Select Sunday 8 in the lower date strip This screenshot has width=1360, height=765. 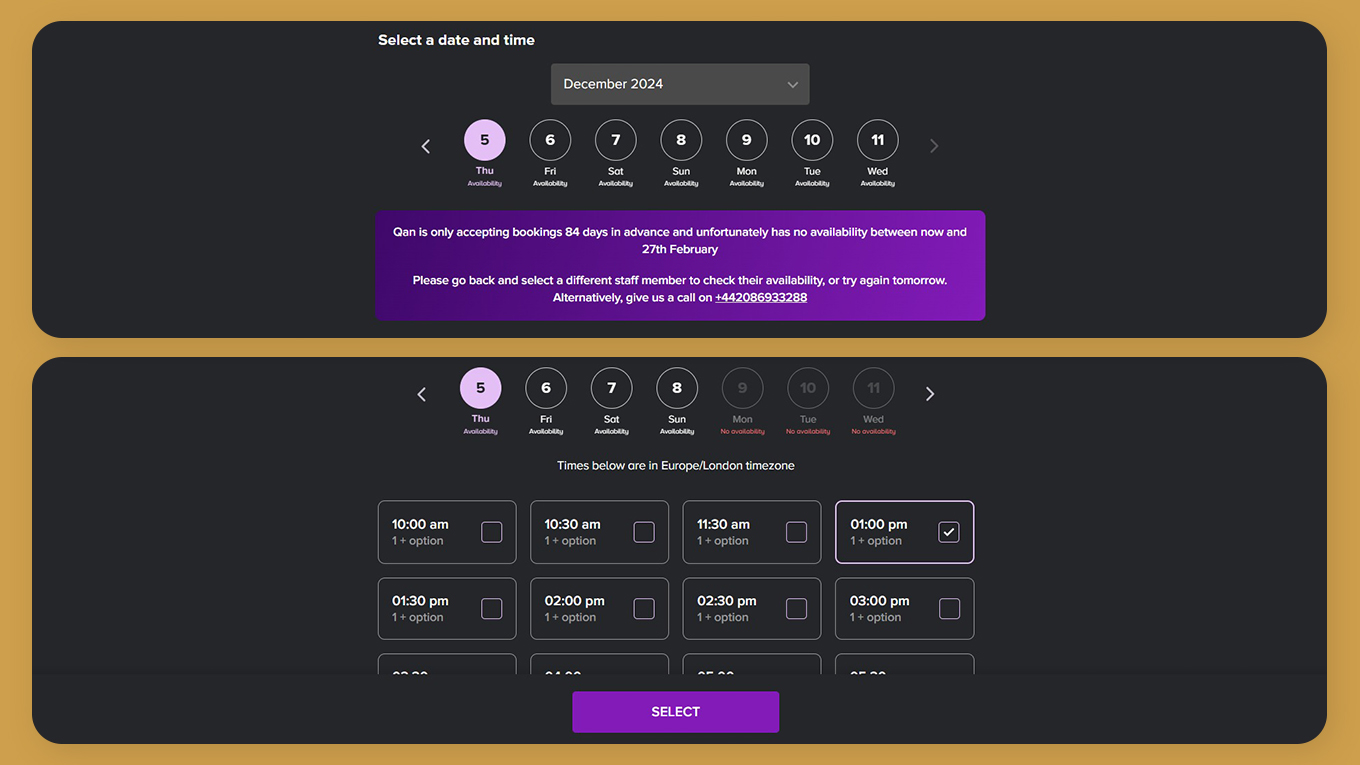tap(677, 388)
